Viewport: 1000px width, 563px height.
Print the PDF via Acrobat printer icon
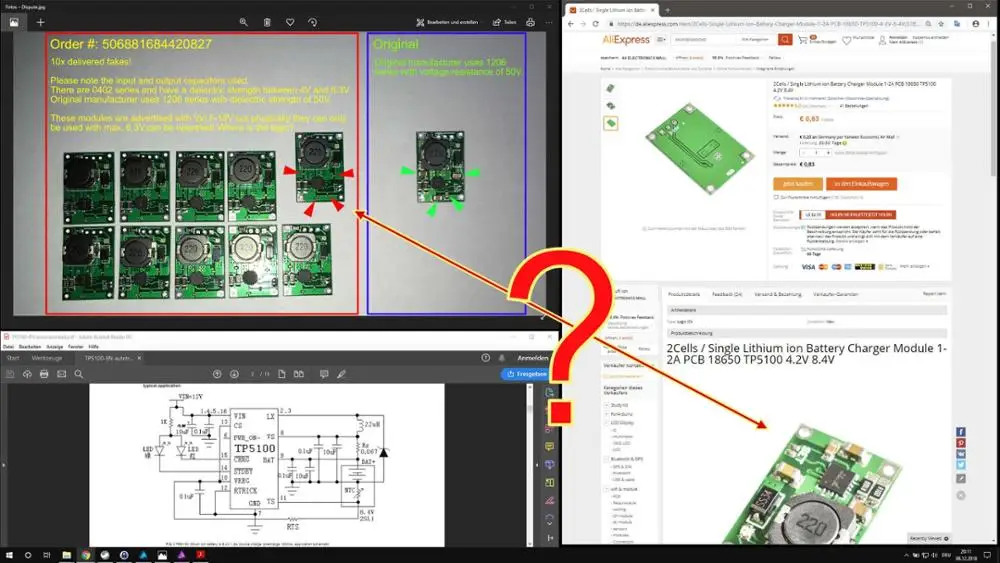click(44, 374)
